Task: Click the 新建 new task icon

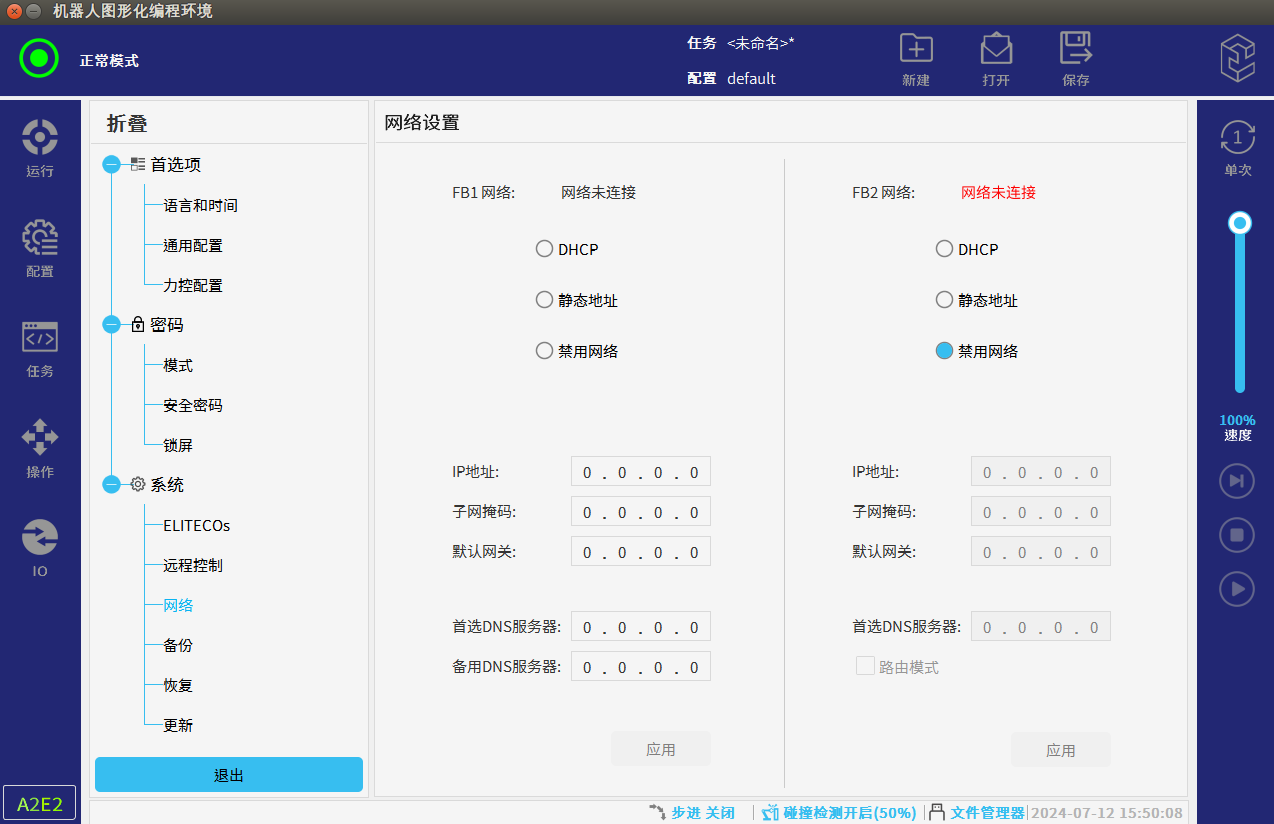Action: coord(916,50)
